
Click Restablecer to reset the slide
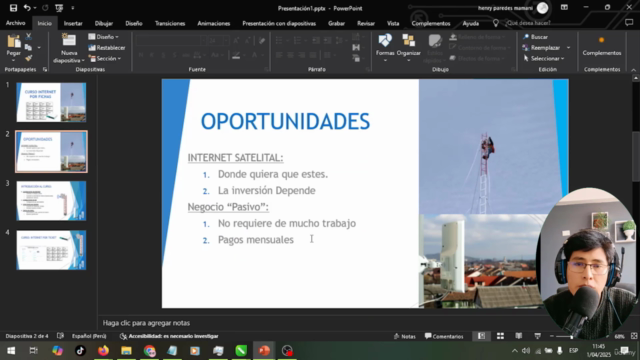point(107,48)
